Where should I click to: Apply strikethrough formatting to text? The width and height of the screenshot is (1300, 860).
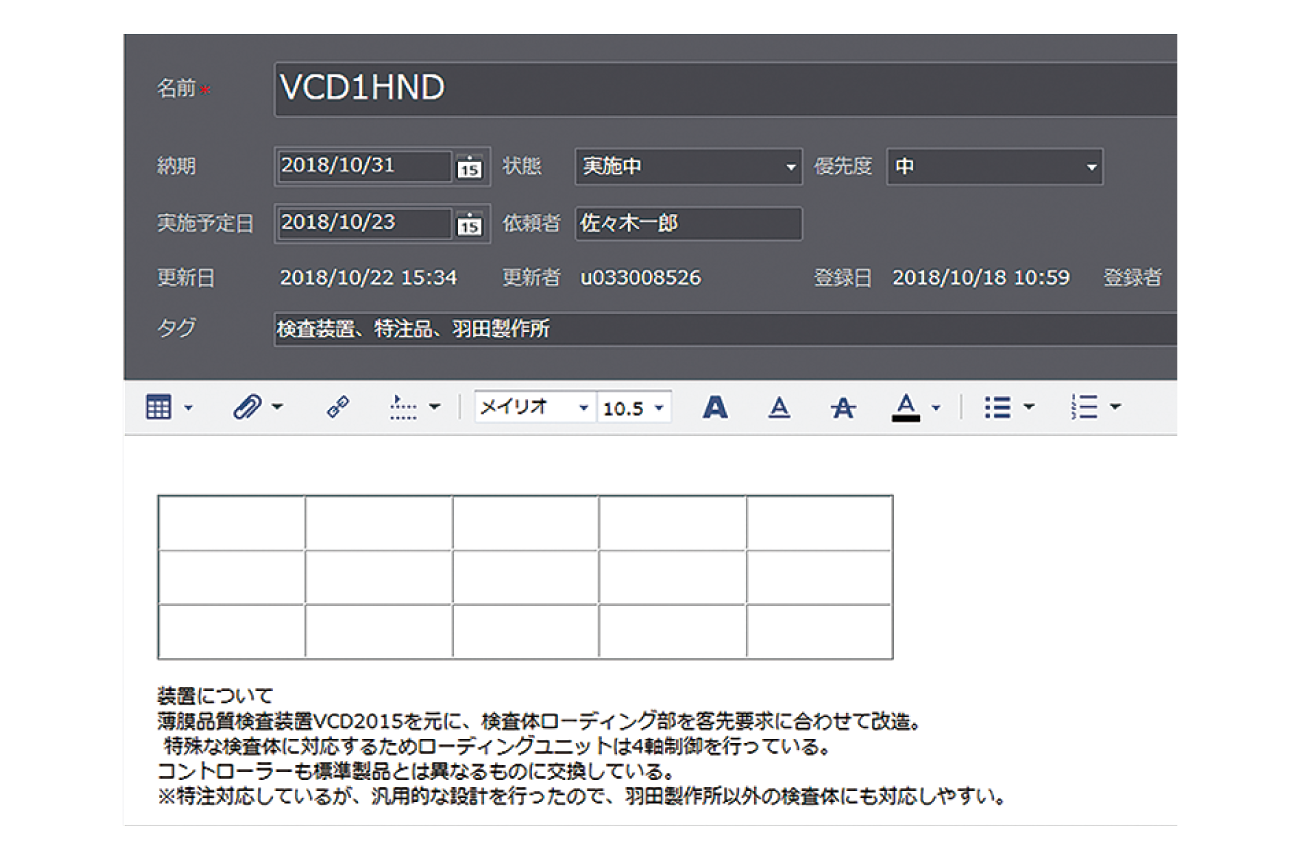click(x=843, y=406)
